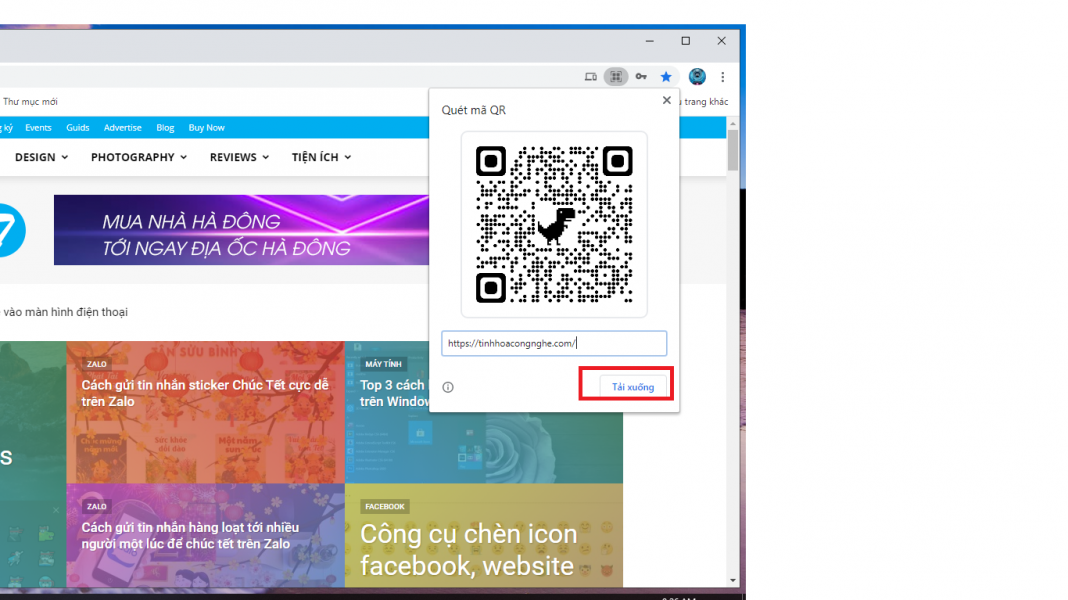The height and width of the screenshot is (600, 1068).
Task: Expand the TIỆN ÍCH dropdown menu
Action: [x=321, y=157]
